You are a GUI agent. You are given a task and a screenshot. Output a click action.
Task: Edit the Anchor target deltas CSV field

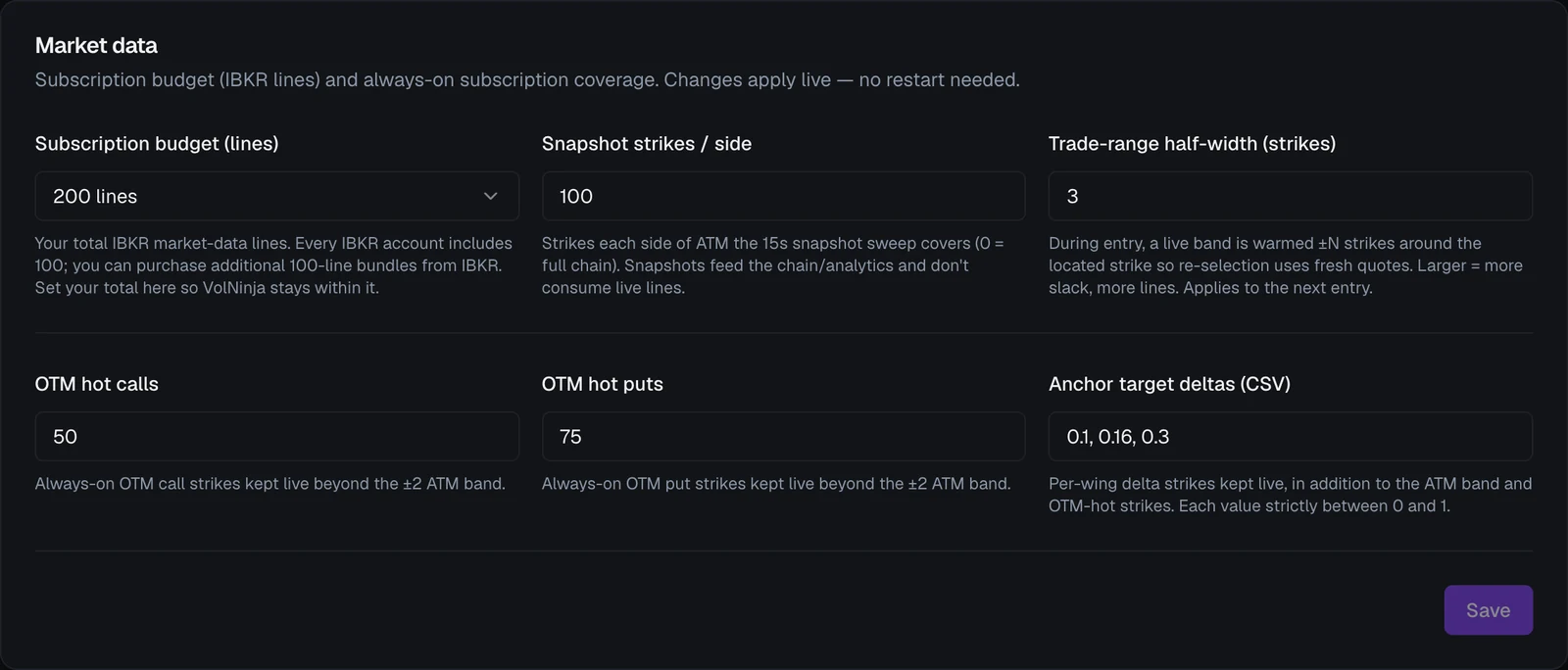(x=1290, y=436)
